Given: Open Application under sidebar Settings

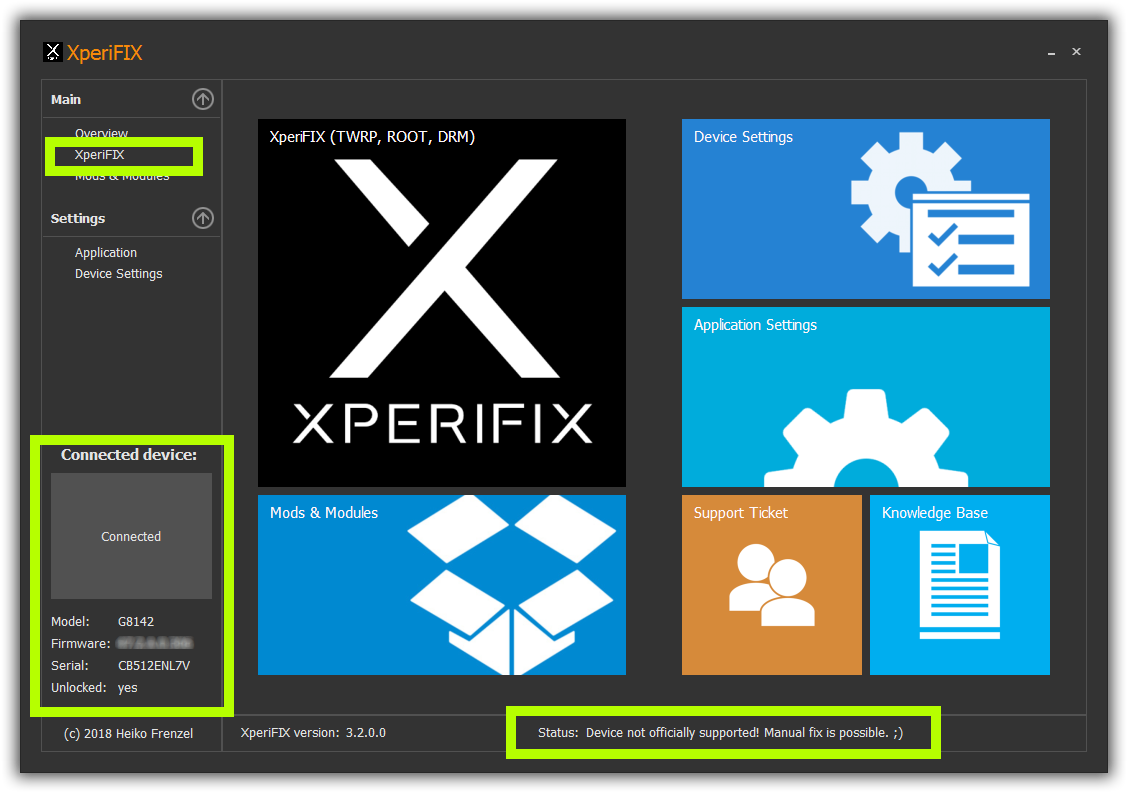Looking at the screenshot, I should 106,253.
